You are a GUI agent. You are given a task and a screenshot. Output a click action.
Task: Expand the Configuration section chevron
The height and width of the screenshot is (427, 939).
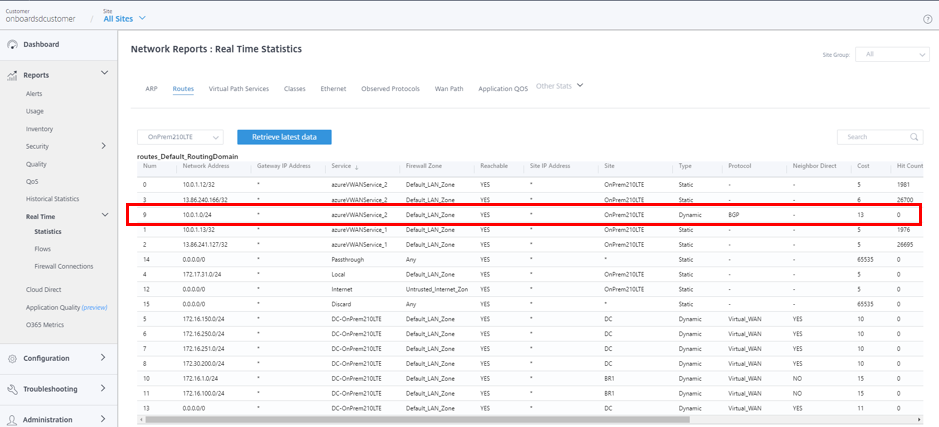pos(103,358)
